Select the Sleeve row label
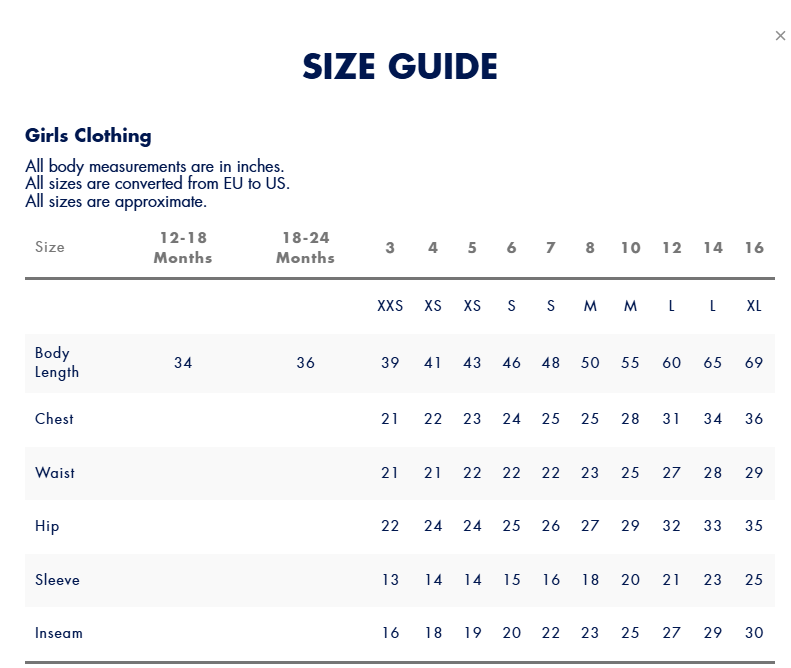The width and height of the screenshot is (791, 668). point(57,580)
